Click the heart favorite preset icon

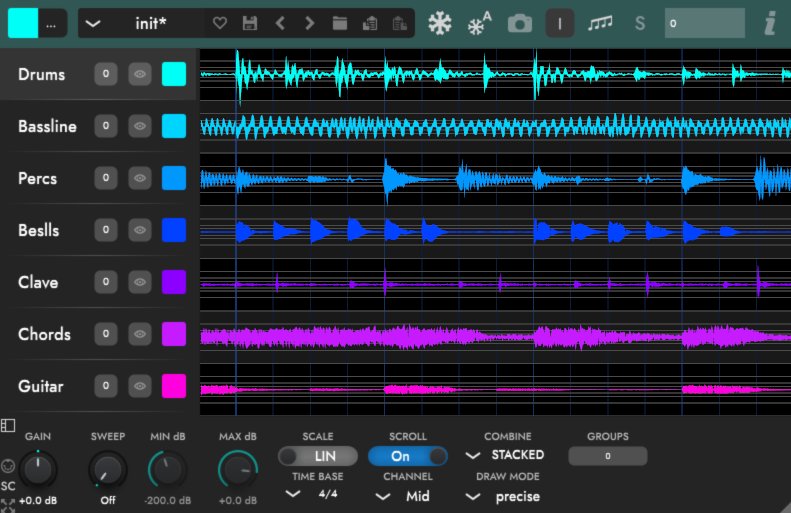pos(219,23)
